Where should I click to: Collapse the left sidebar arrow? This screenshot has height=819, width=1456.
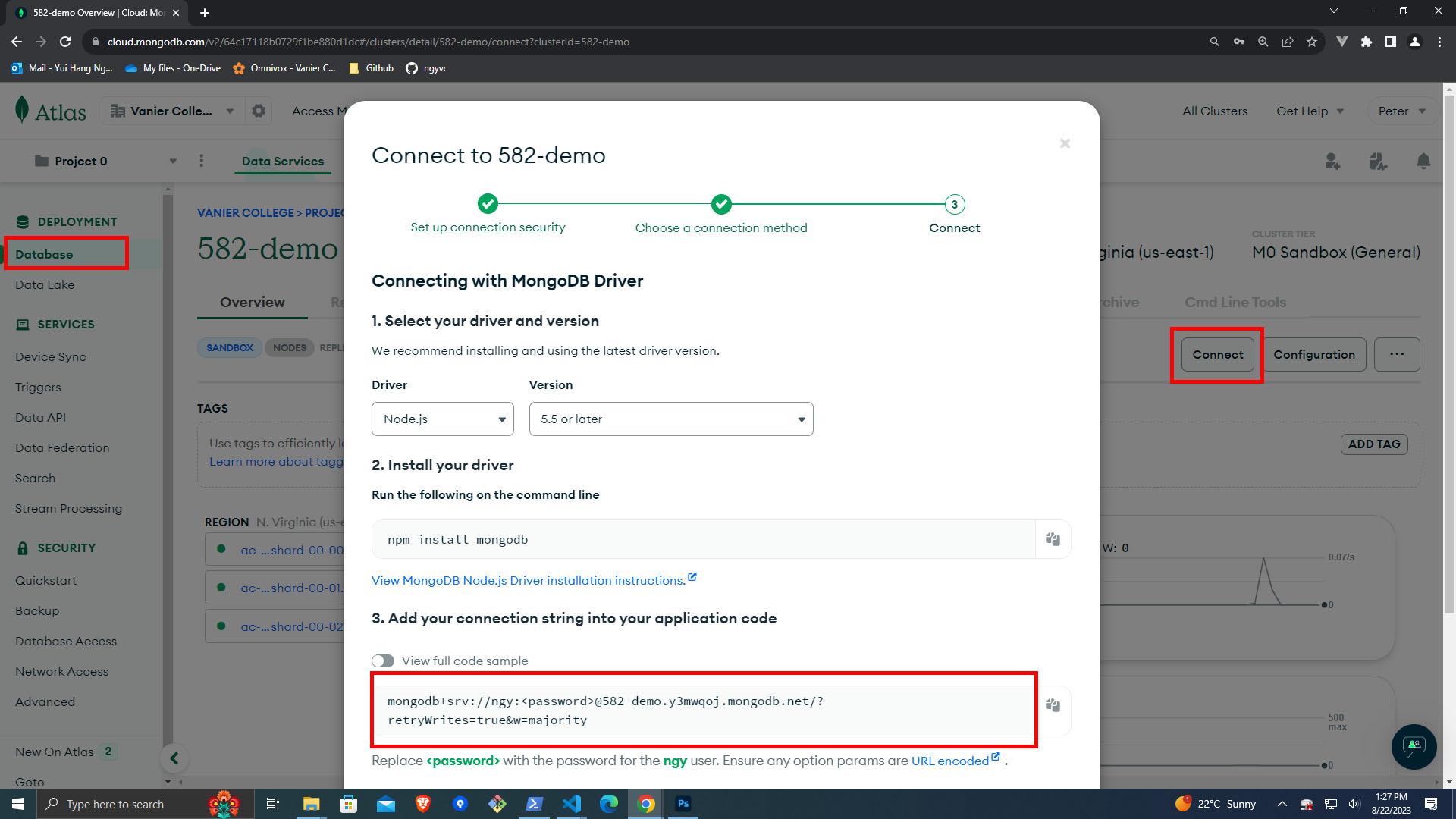(x=174, y=758)
